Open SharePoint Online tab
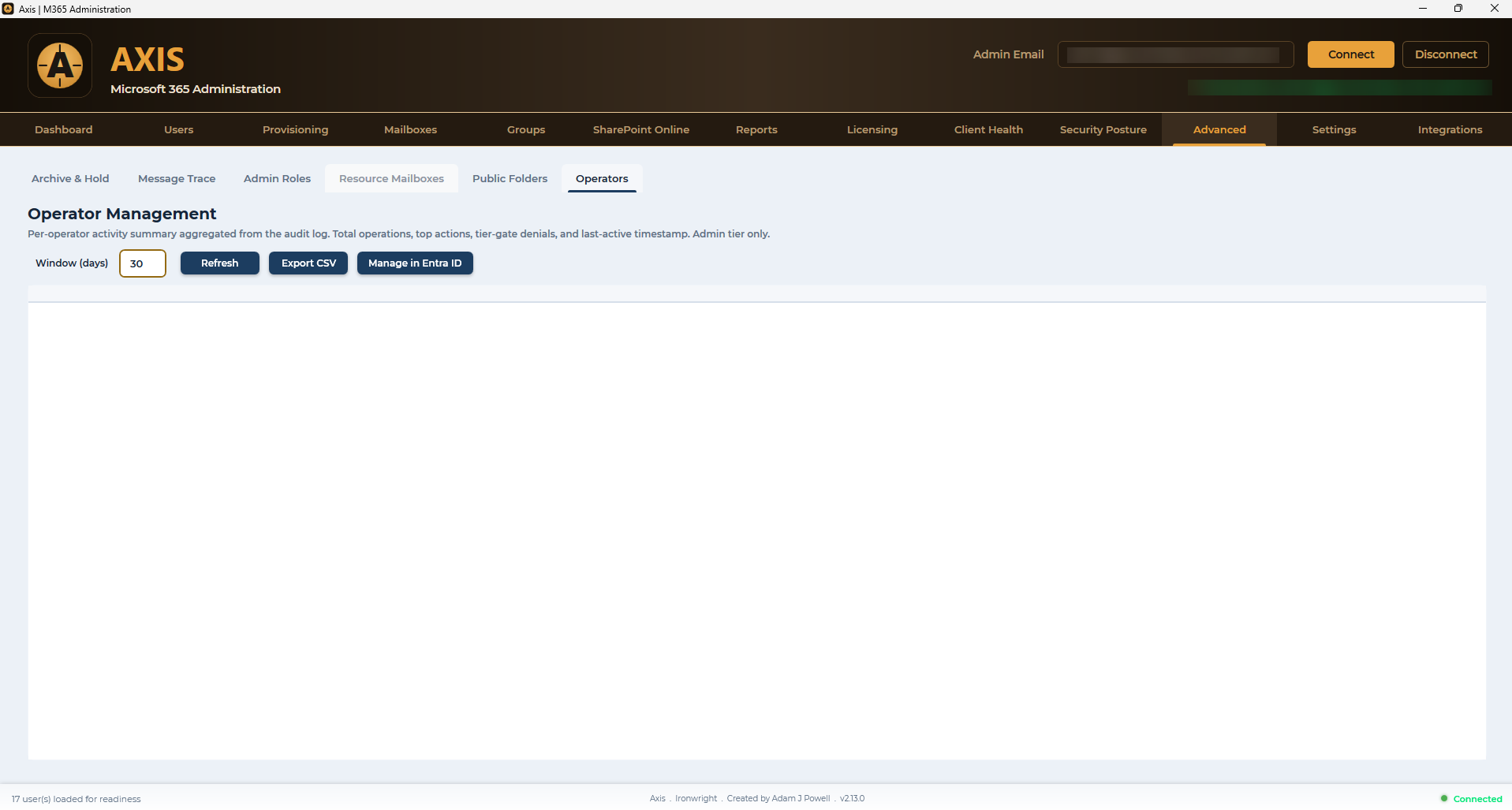This screenshot has height=810, width=1512. [x=641, y=129]
